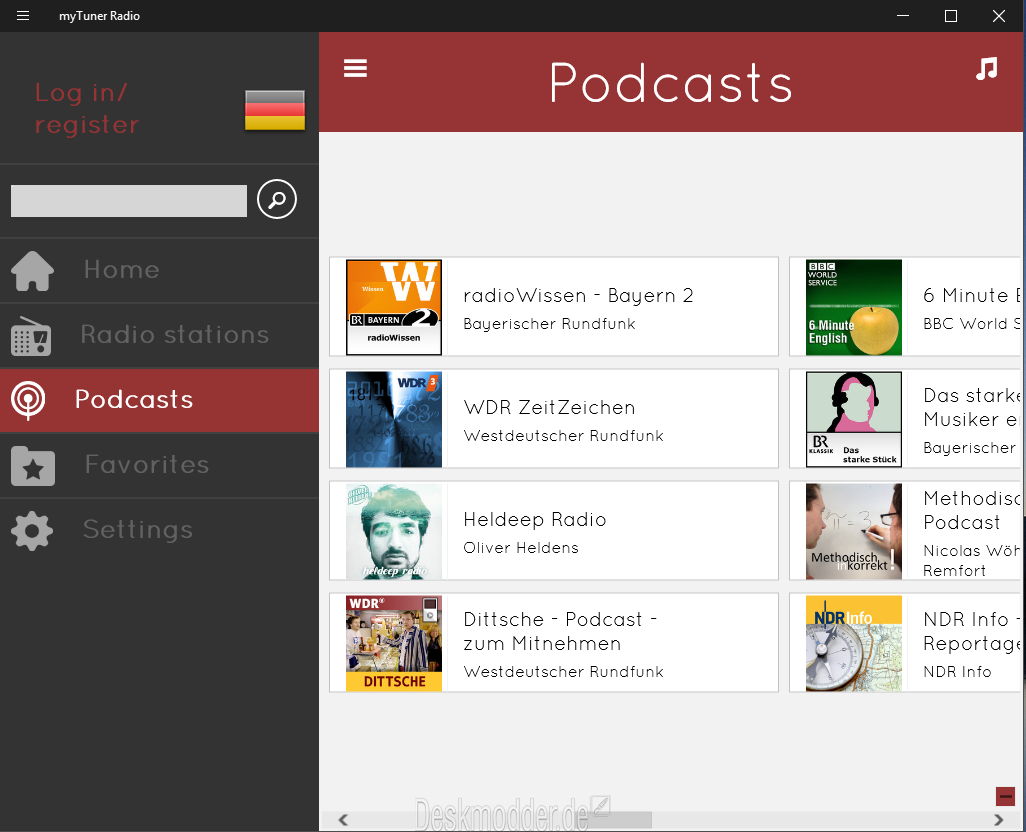This screenshot has width=1026, height=832.
Task: Click 'Bayerischer Rundfunk' under radioWissen
Action: 549,324
